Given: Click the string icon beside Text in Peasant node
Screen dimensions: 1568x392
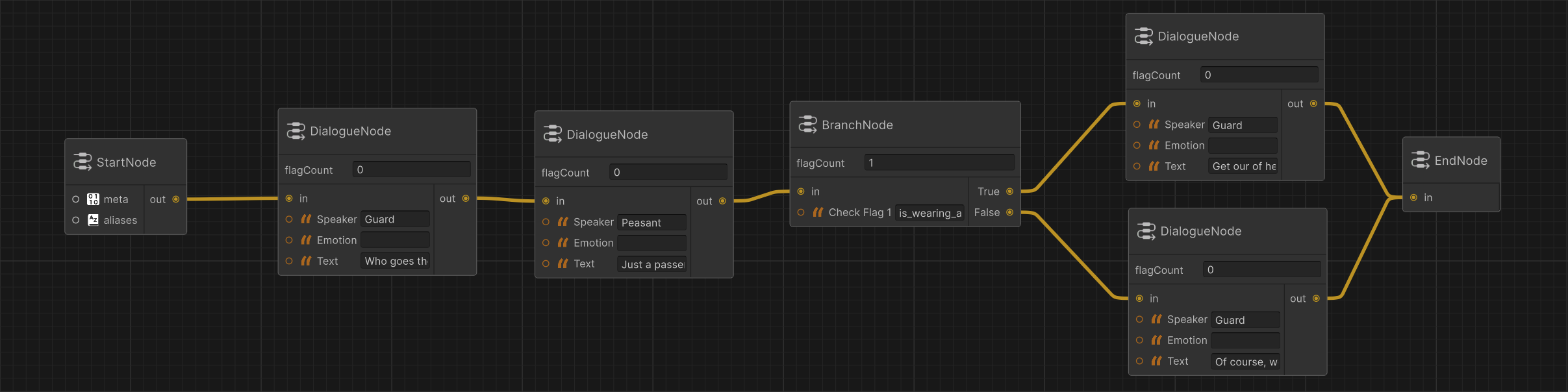Looking at the screenshot, I should click(563, 263).
